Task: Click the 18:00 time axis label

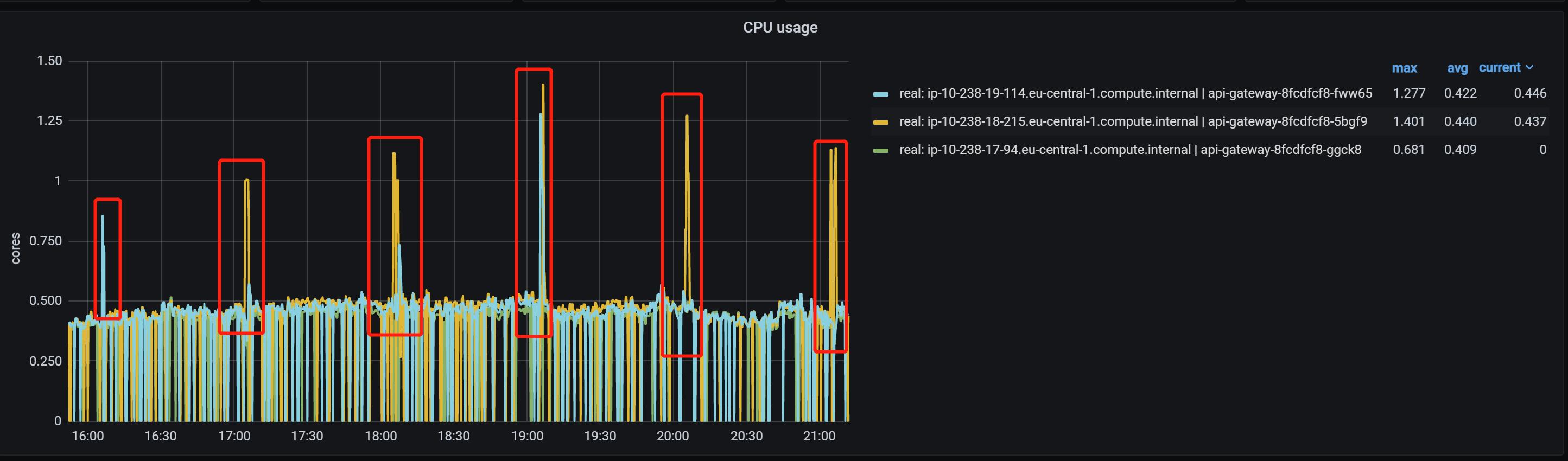Action: [x=380, y=436]
